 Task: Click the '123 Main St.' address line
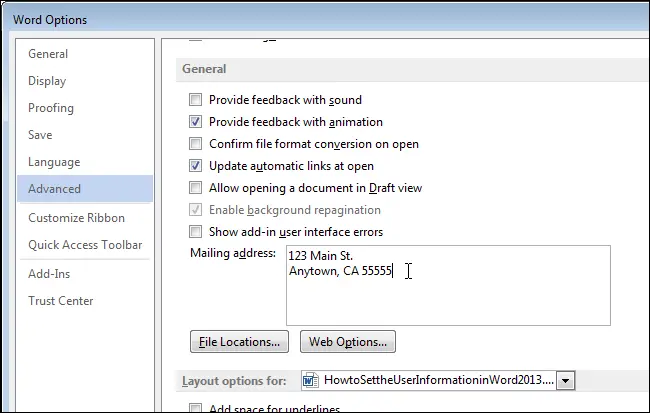pyautogui.click(x=320, y=256)
